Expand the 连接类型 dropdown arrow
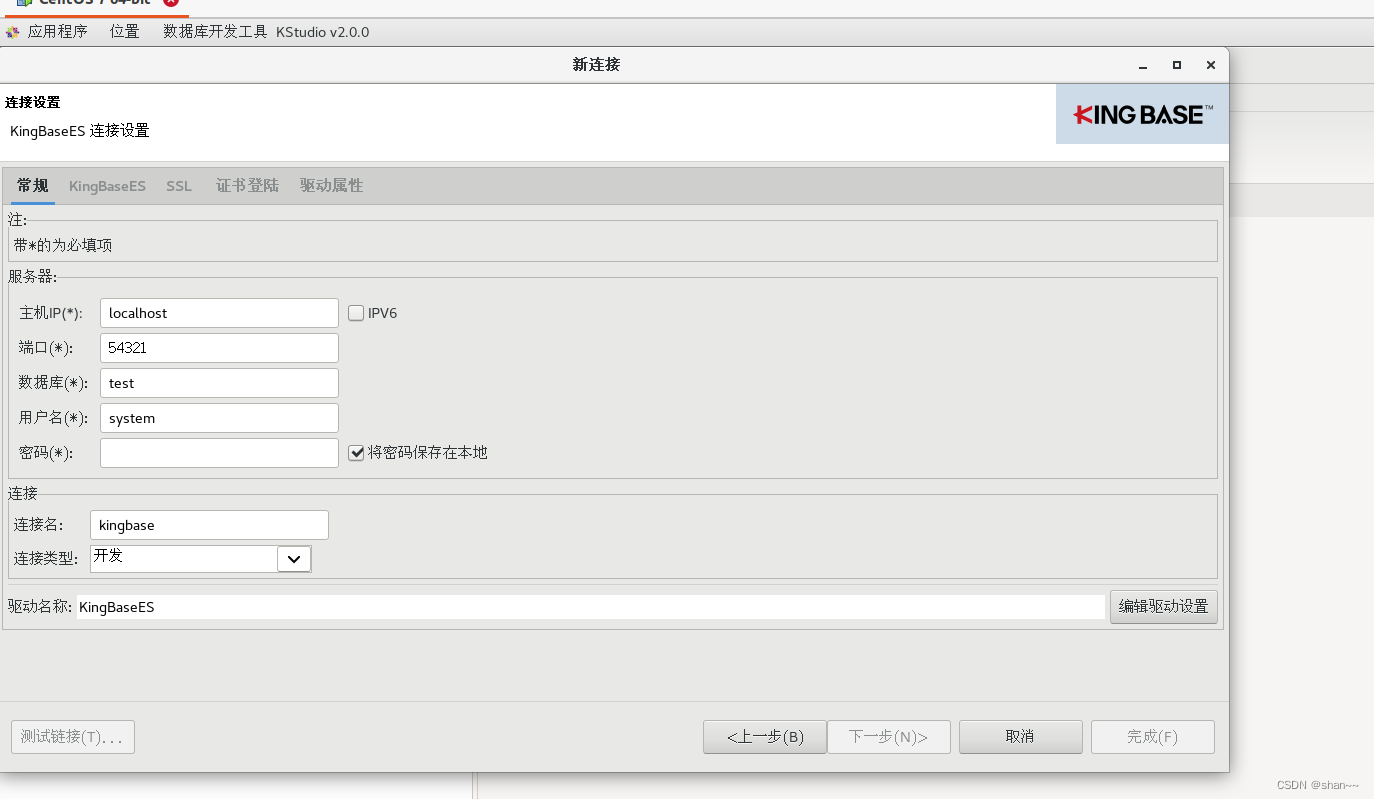Image resolution: width=1374 pixels, height=799 pixels. point(294,559)
